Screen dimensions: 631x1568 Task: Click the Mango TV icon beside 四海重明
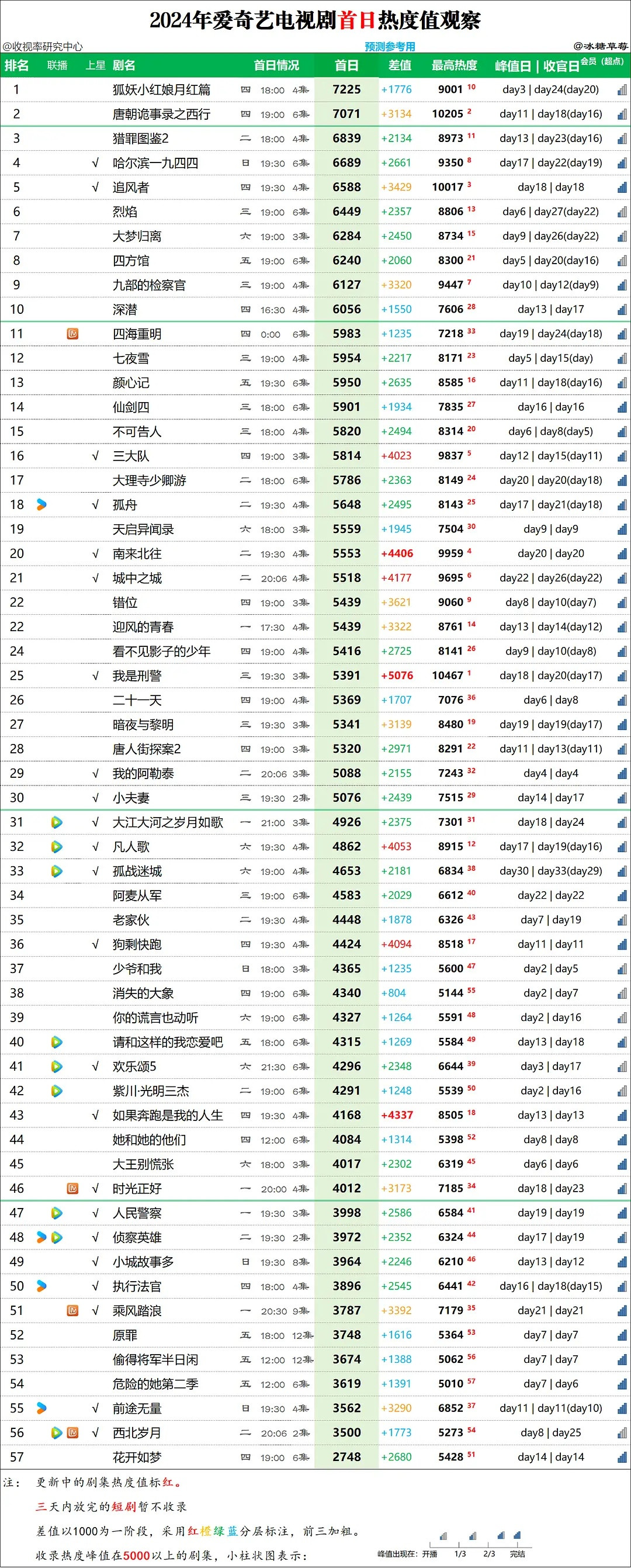tap(72, 334)
